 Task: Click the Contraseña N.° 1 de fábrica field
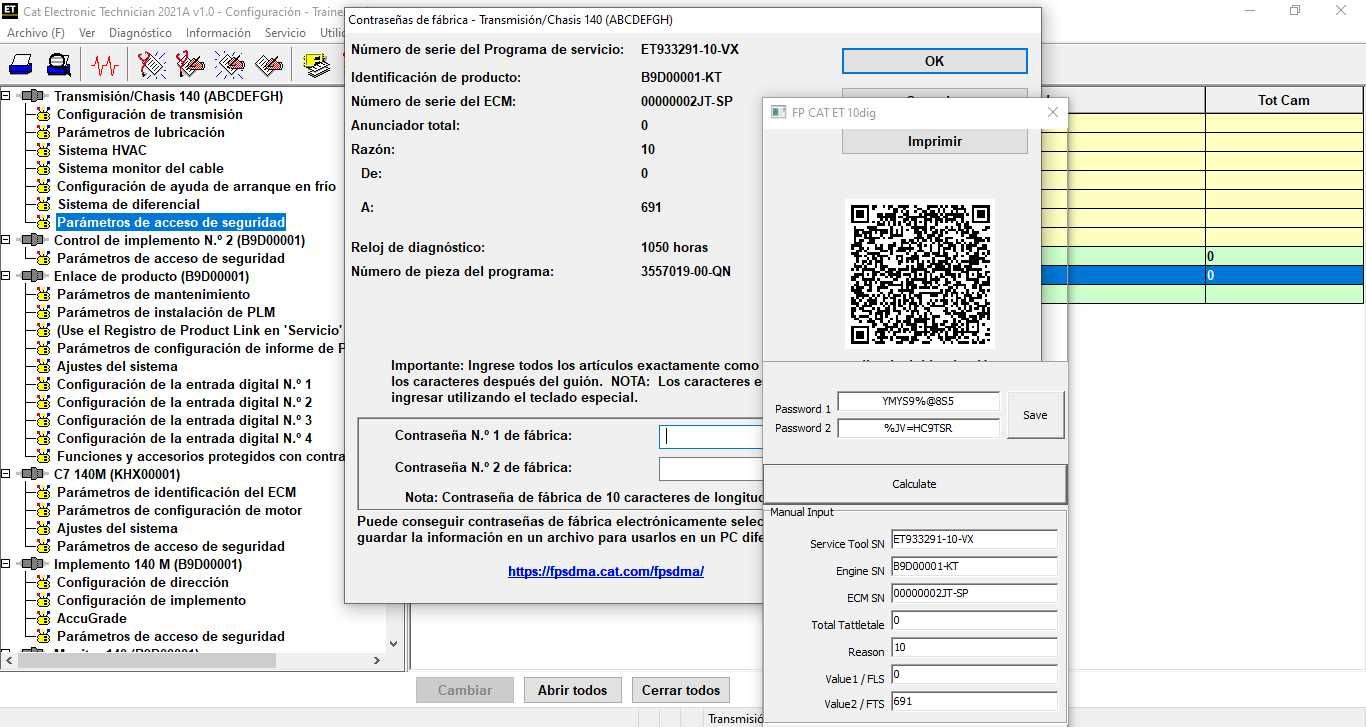click(x=711, y=436)
